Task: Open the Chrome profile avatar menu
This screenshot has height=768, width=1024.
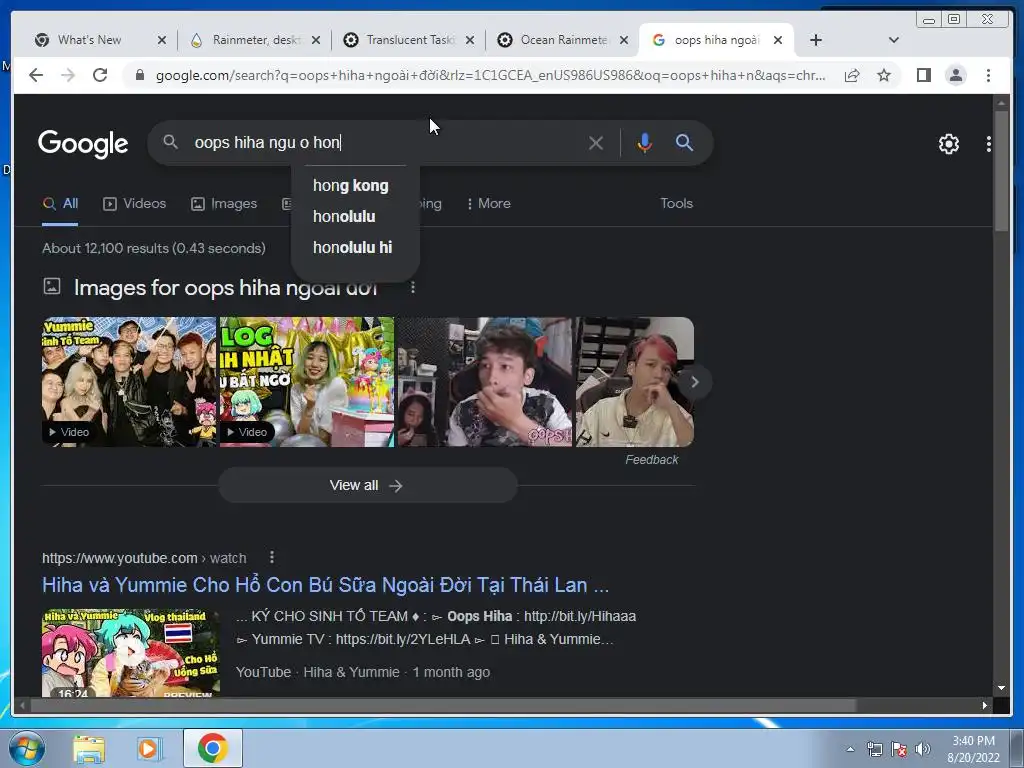Action: (955, 75)
